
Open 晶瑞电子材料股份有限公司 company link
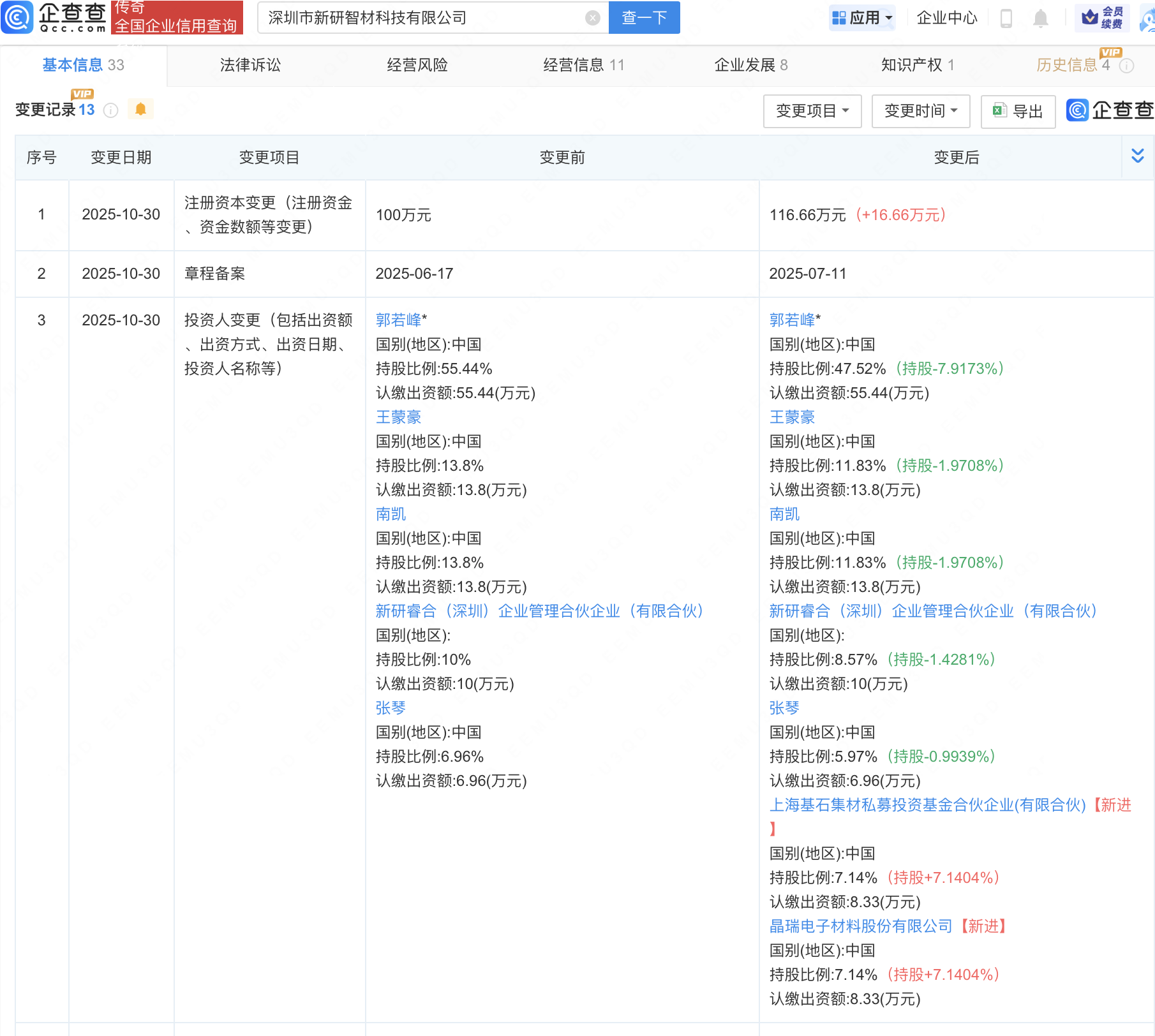[860, 926]
